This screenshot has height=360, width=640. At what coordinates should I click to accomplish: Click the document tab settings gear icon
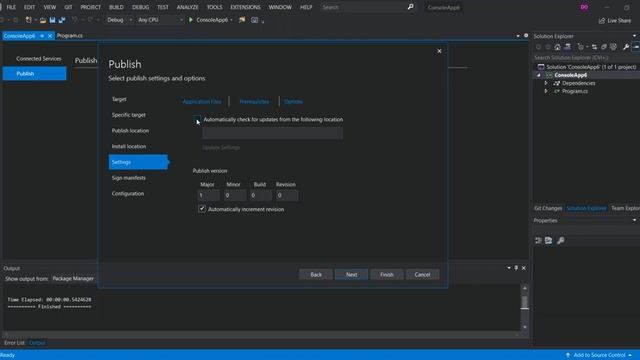pos(526,36)
